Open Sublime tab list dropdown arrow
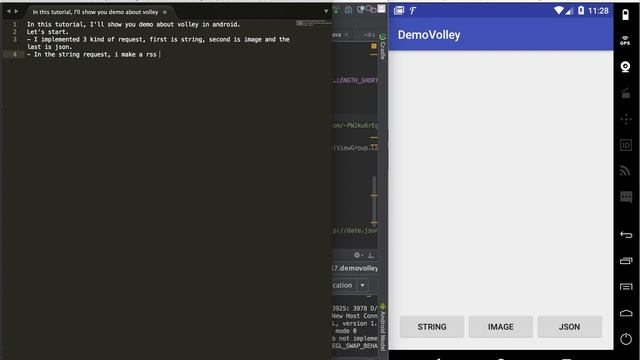 (x=326, y=11)
